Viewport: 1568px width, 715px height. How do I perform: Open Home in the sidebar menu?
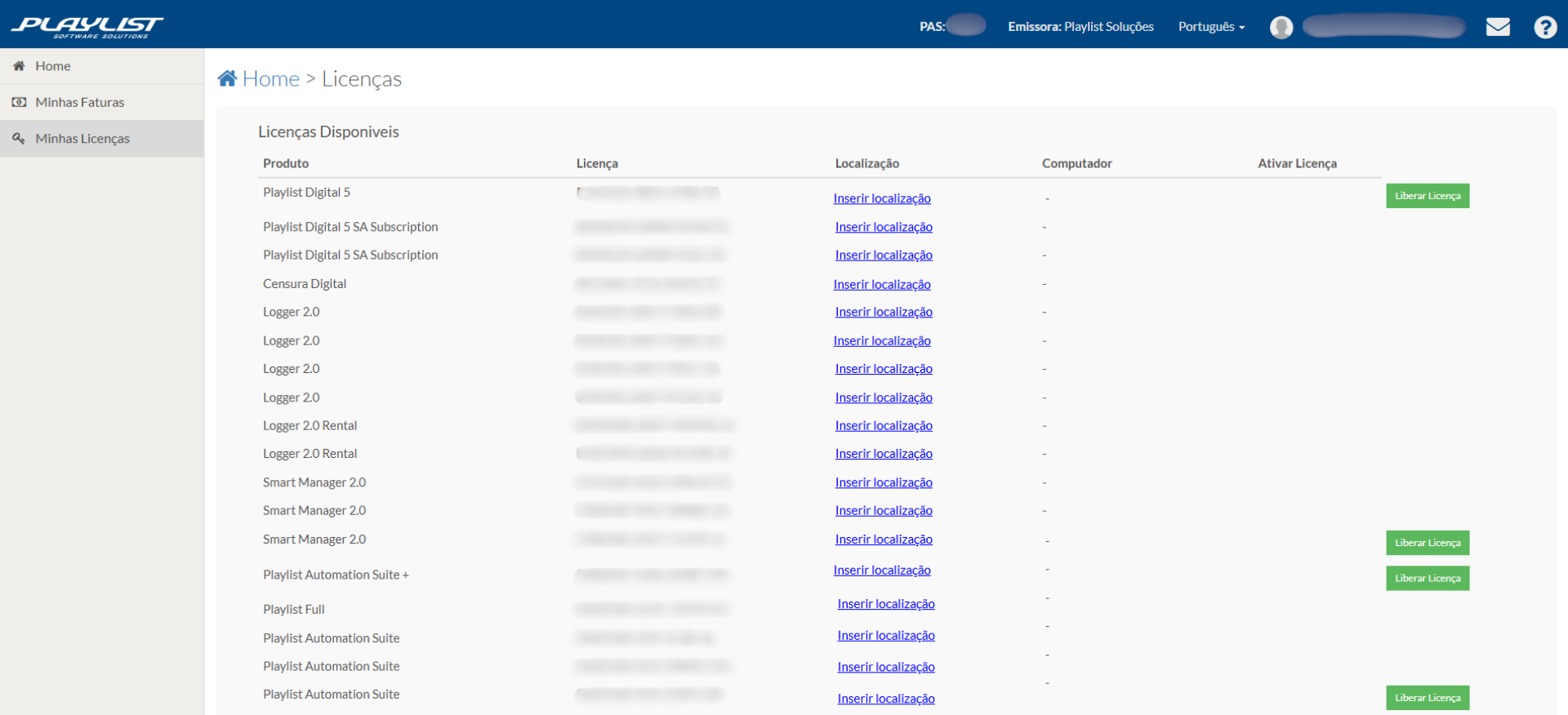click(x=102, y=66)
